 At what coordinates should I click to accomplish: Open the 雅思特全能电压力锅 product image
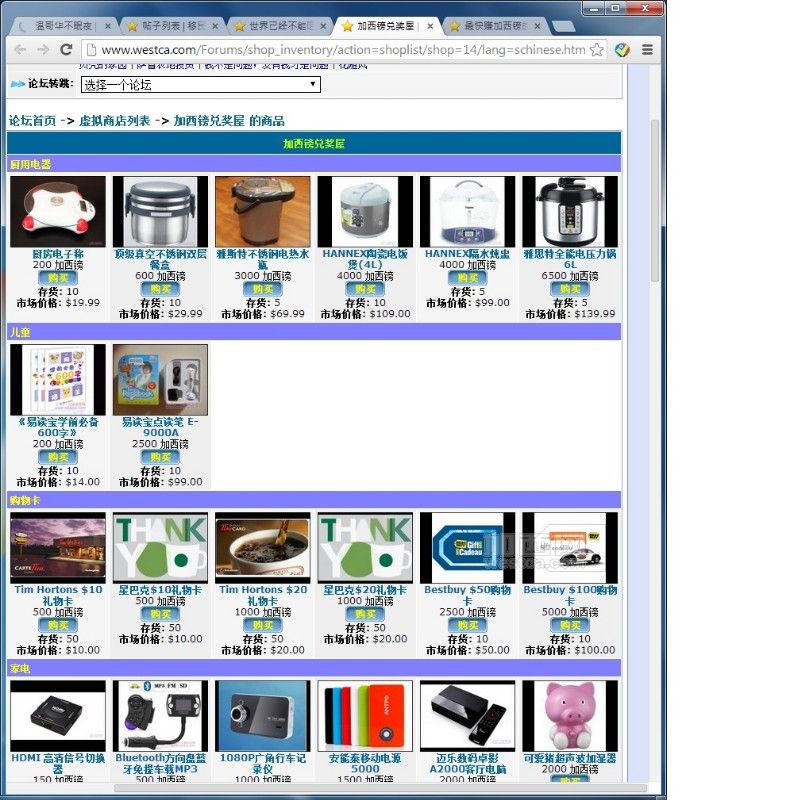(x=570, y=212)
